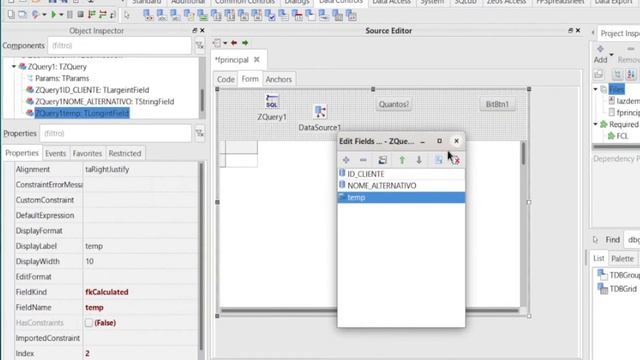Toggle Project Inspector alphabetical sort icon
Viewport: 640px width, 360px height.
[631, 75]
